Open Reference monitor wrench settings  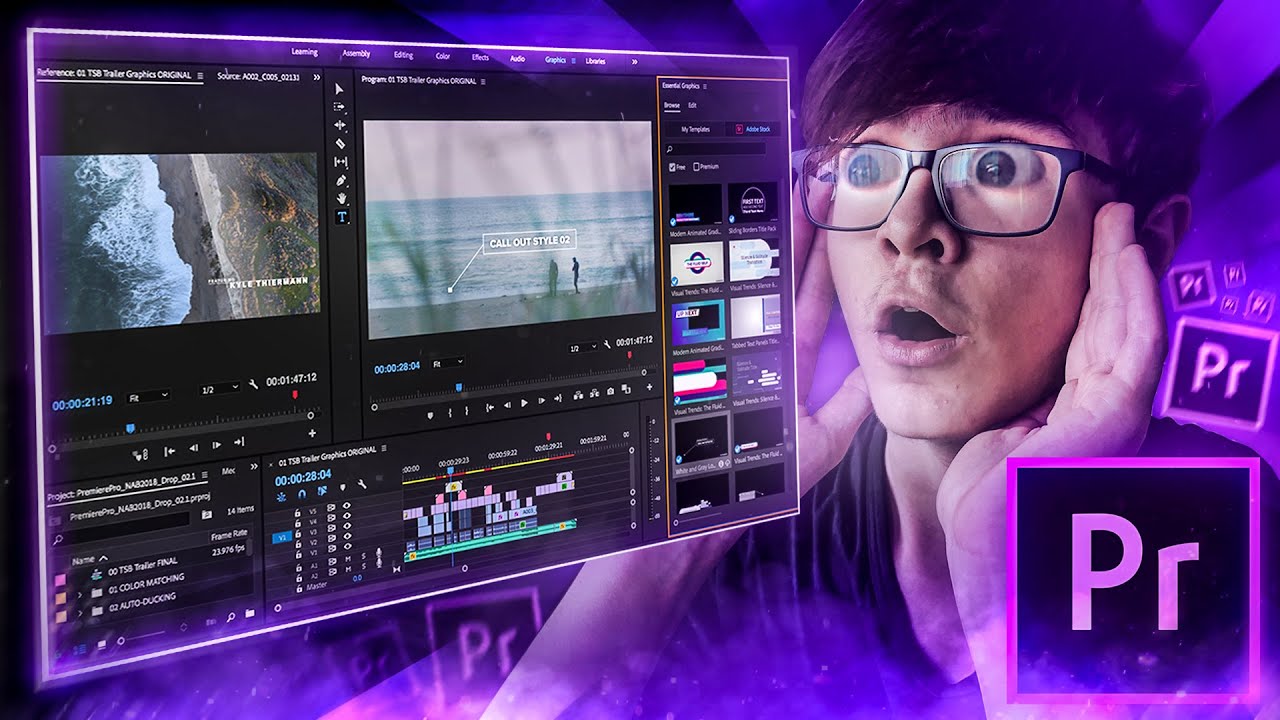(253, 384)
